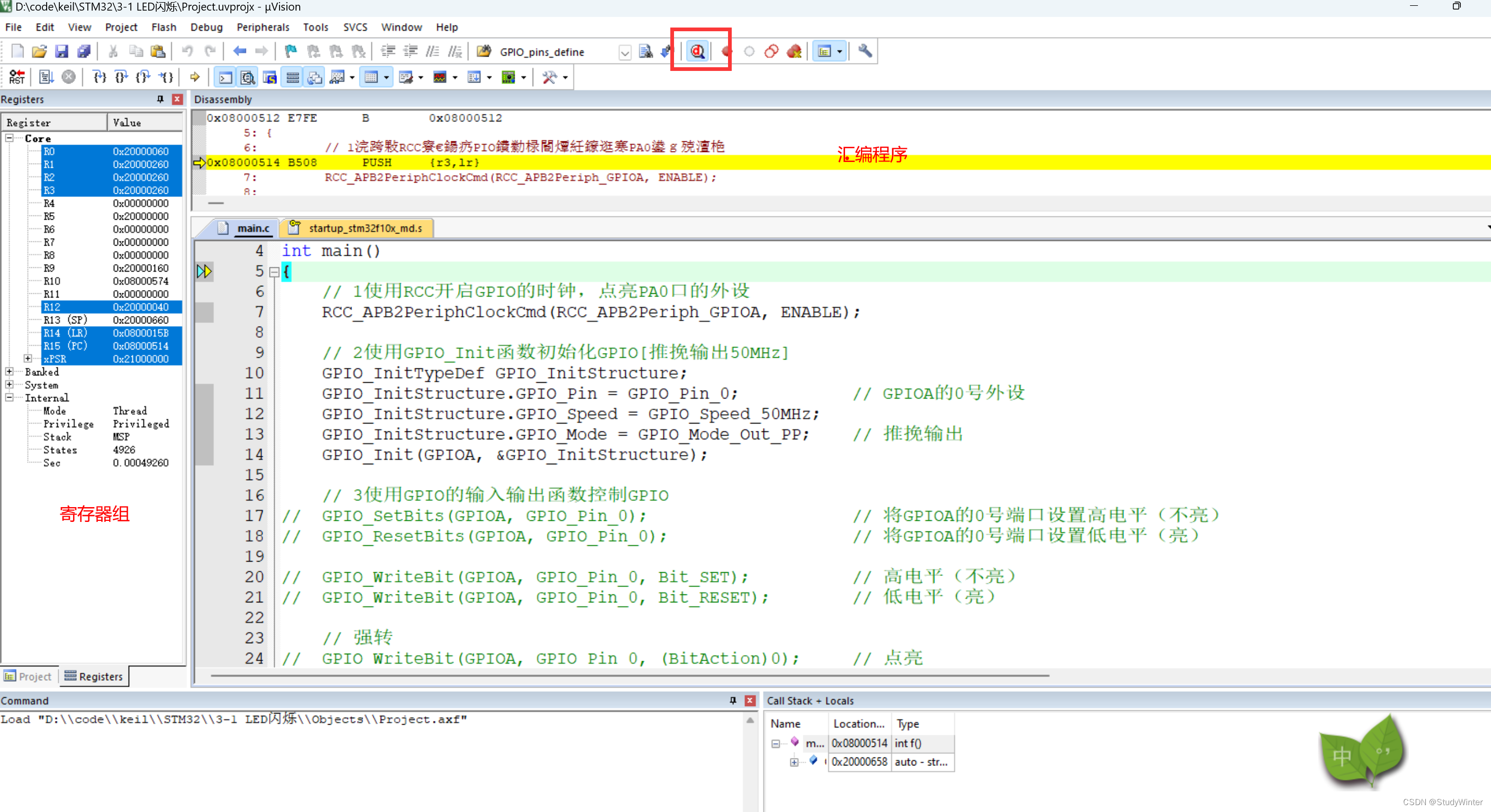Image resolution: width=1491 pixels, height=812 pixels.
Task: Close the Registers panel
Action: (x=177, y=99)
